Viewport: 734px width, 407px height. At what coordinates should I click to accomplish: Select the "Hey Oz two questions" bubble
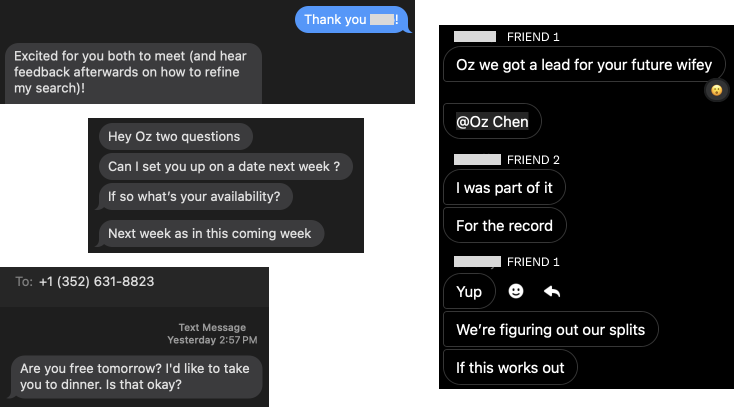coord(175,137)
